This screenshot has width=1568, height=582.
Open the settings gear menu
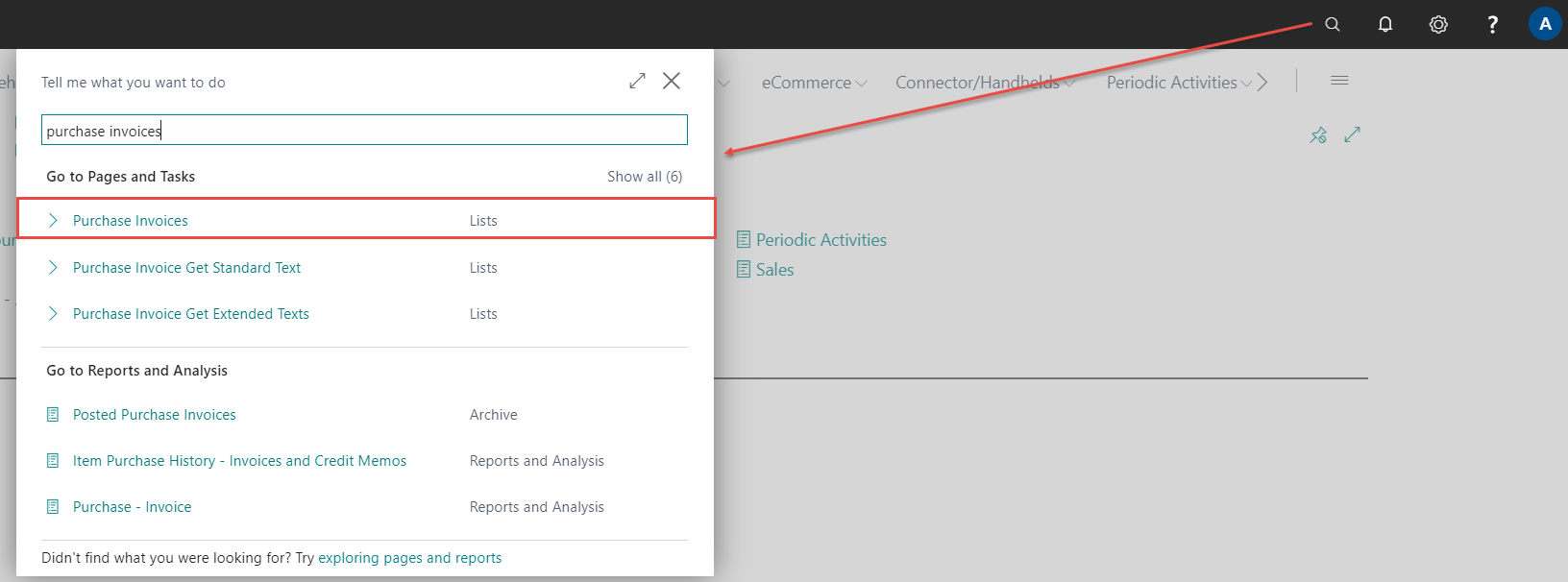coord(1437,25)
